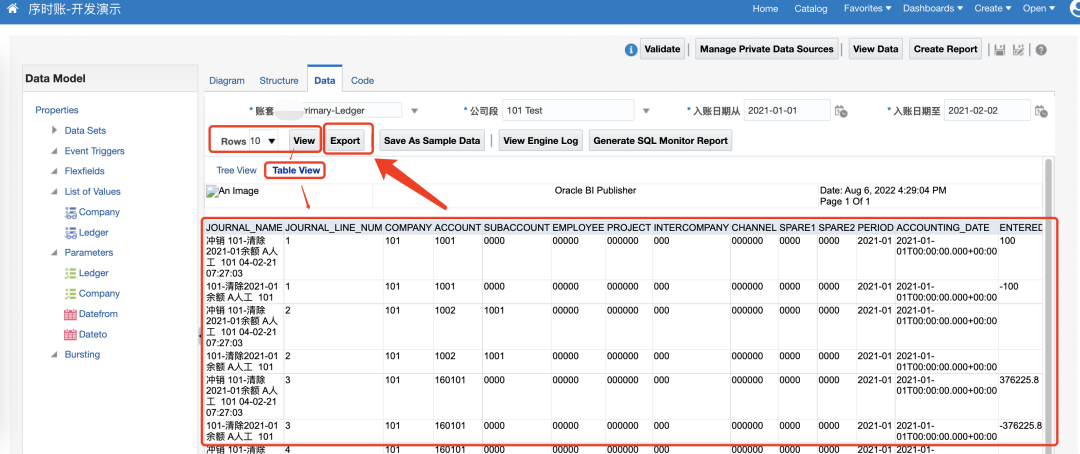
Task: Open the Dashboards menu
Action: click(x=933, y=8)
